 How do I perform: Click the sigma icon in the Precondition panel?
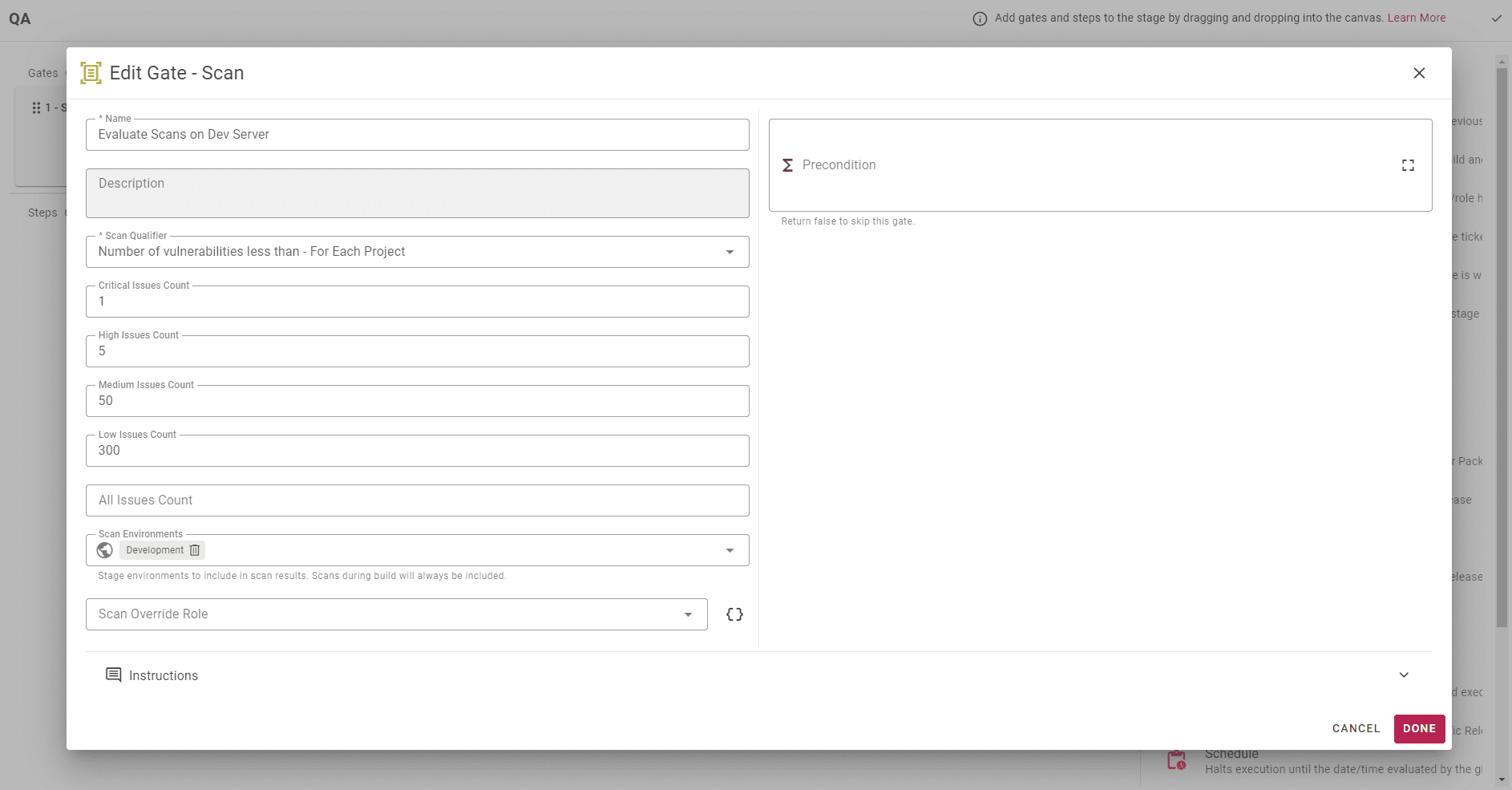click(788, 164)
